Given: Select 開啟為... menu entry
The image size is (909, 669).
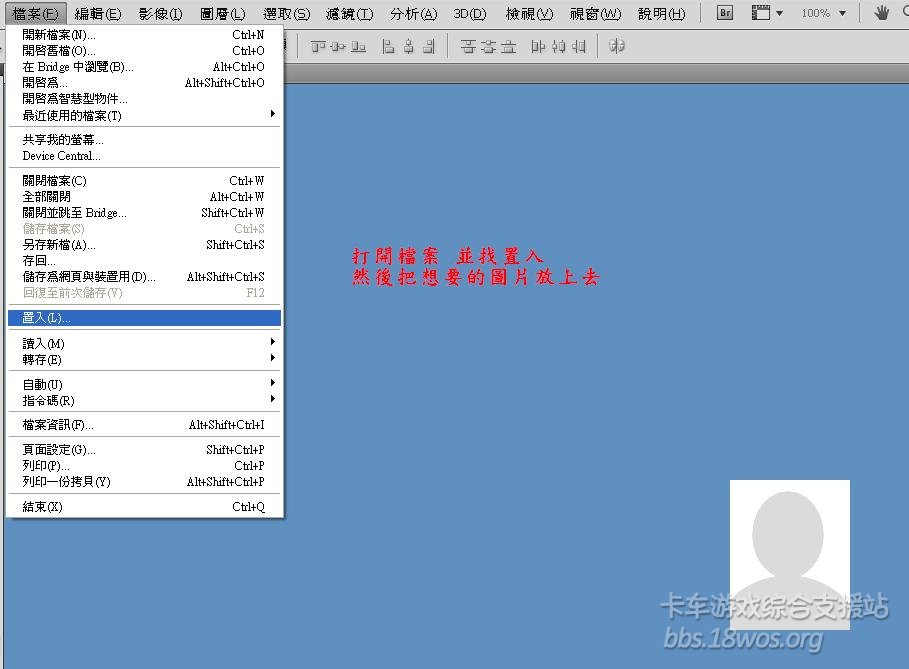Looking at the screenshot, I should (x=144, y=82).
